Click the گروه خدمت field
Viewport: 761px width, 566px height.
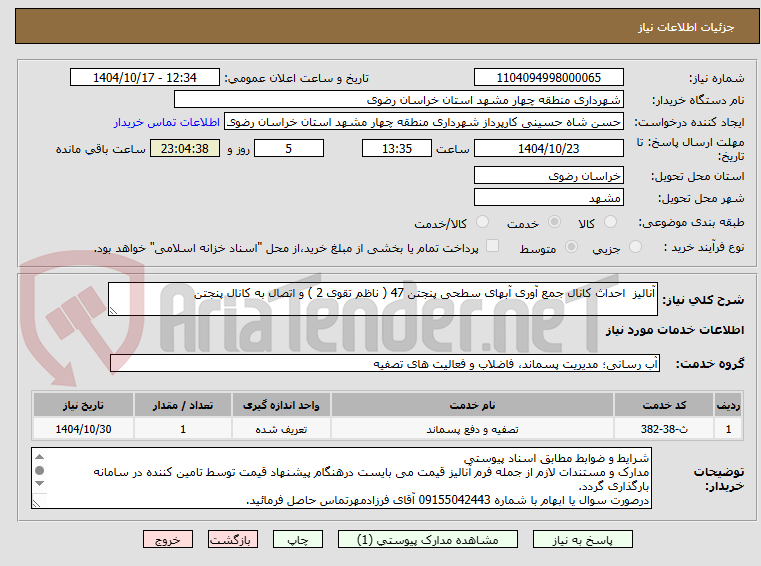tap(385, 364)
